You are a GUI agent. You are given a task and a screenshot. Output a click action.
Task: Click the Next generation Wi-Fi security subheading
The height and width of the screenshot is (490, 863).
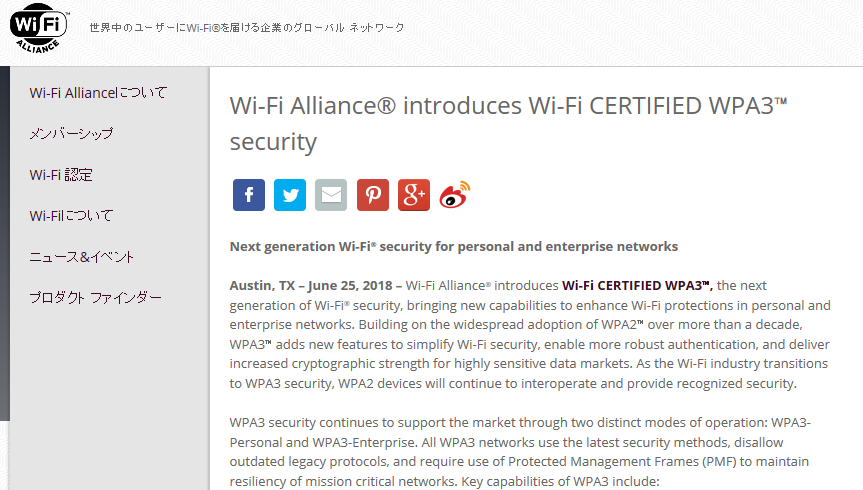[454, 247]
